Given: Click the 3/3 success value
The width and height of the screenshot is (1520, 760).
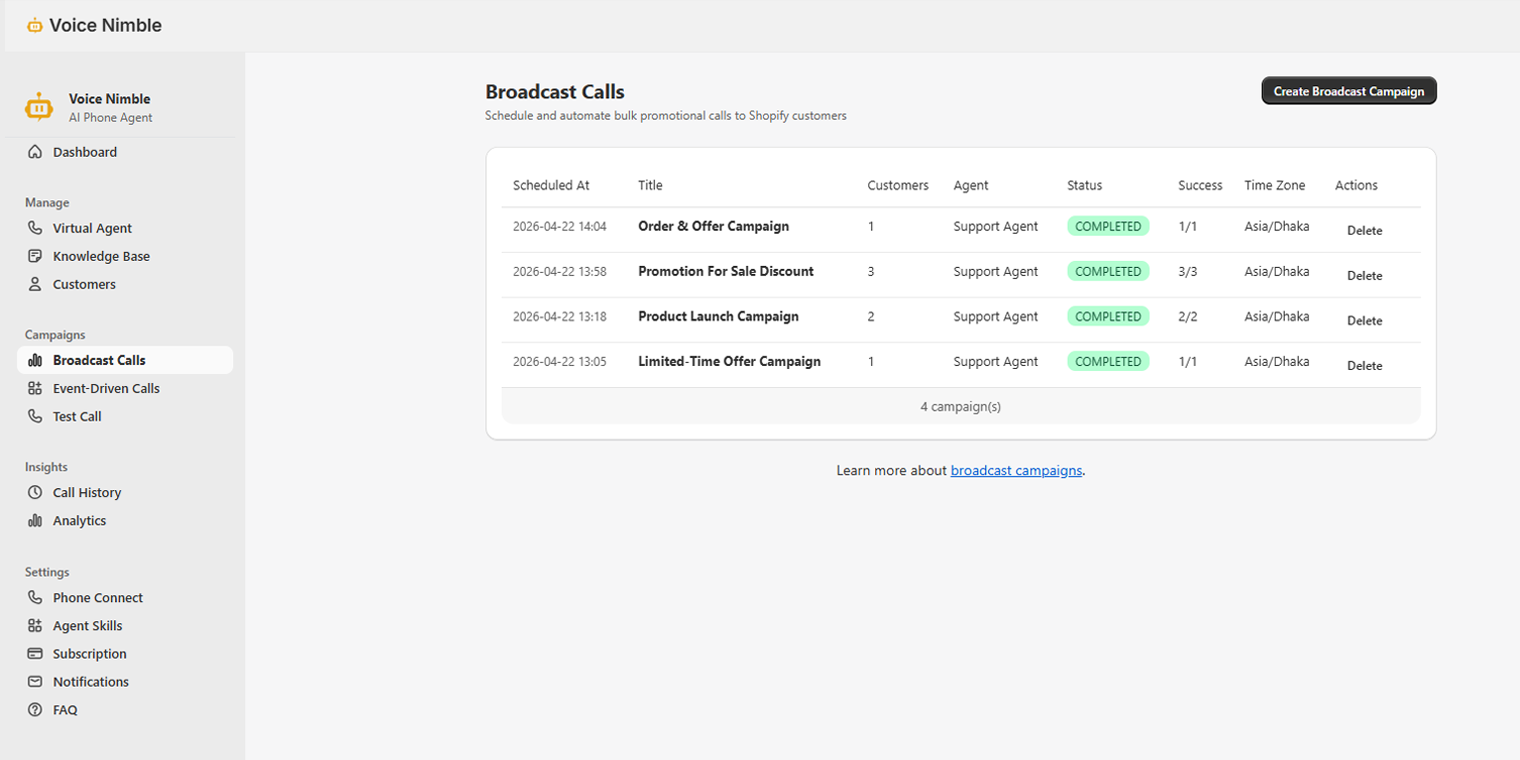Looking at the screenshot, I should (x=1188, y=271).
